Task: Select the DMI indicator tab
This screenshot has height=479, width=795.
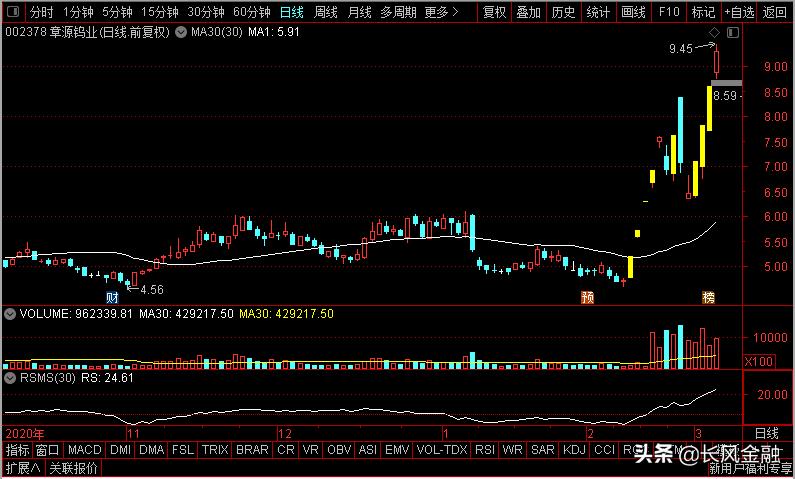Action: 121,449
